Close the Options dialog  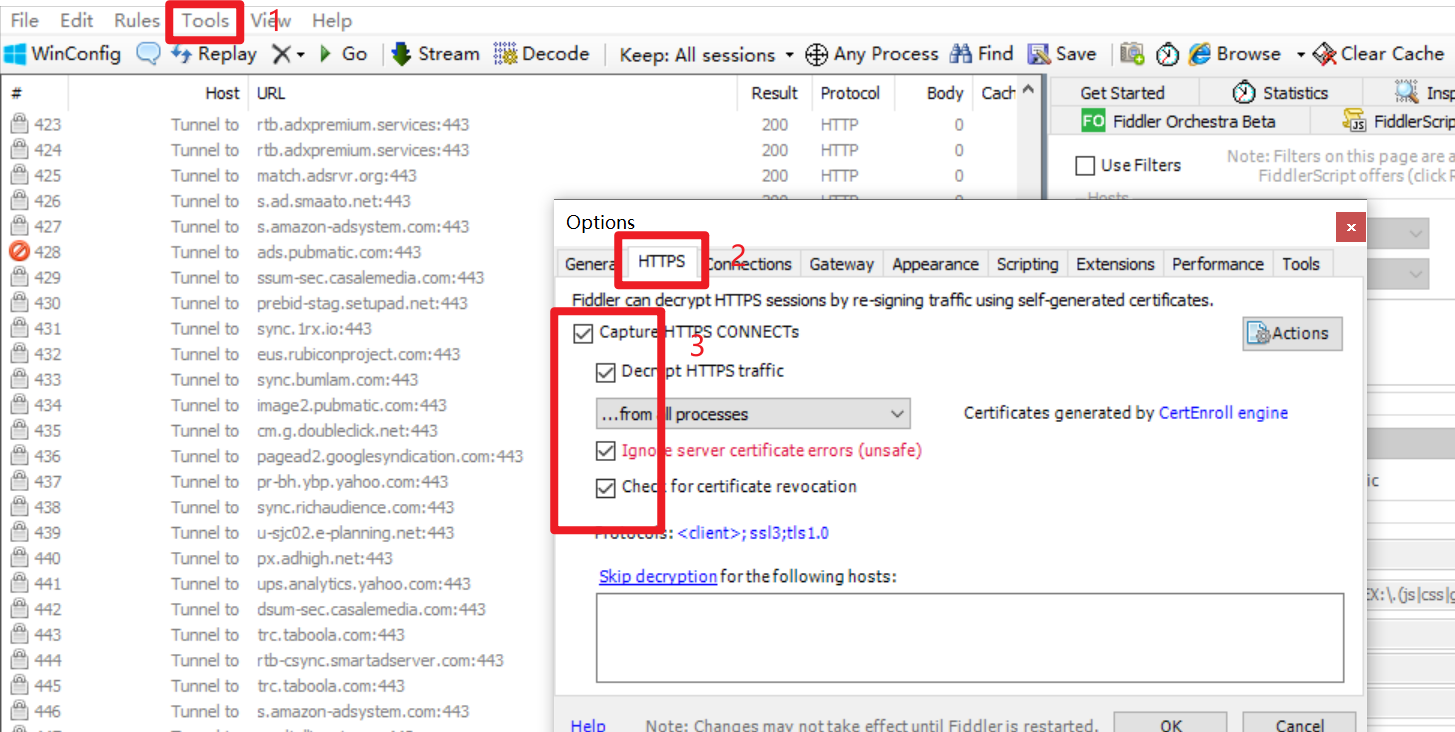tap(1351, 228)
